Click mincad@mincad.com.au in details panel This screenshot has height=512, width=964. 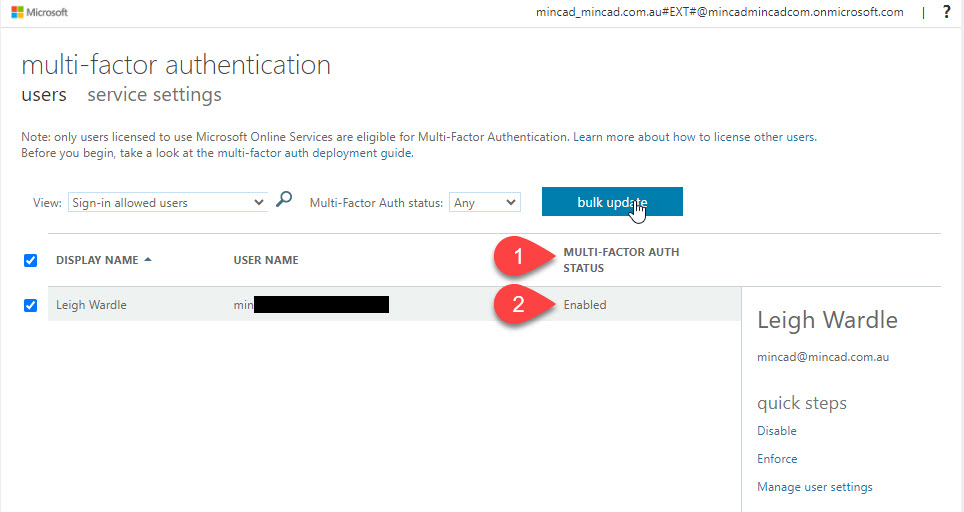pyautogui.click(x=823, y=357)
